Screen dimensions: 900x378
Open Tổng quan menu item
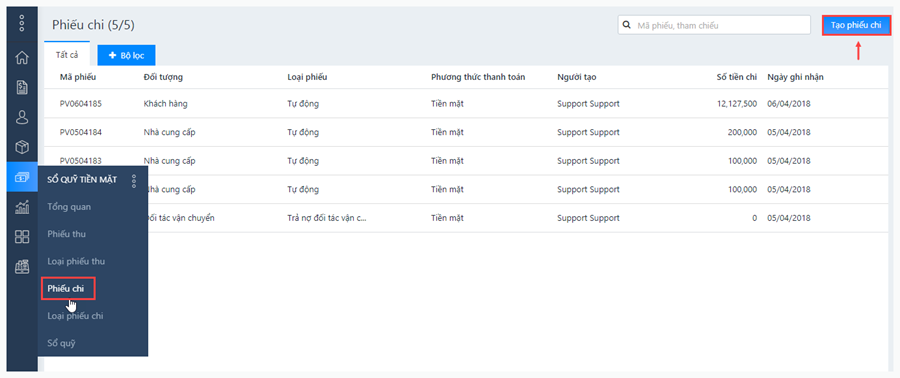(x=69, y=206)
